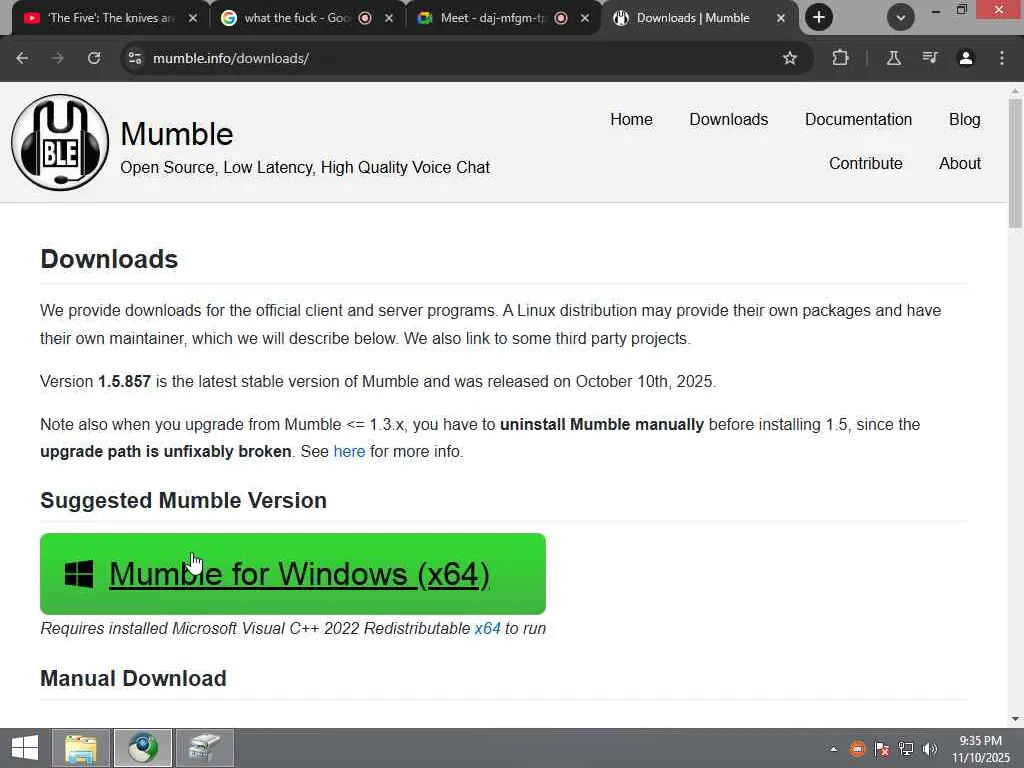Click the Mumble site title text

(x=177, y=134)
